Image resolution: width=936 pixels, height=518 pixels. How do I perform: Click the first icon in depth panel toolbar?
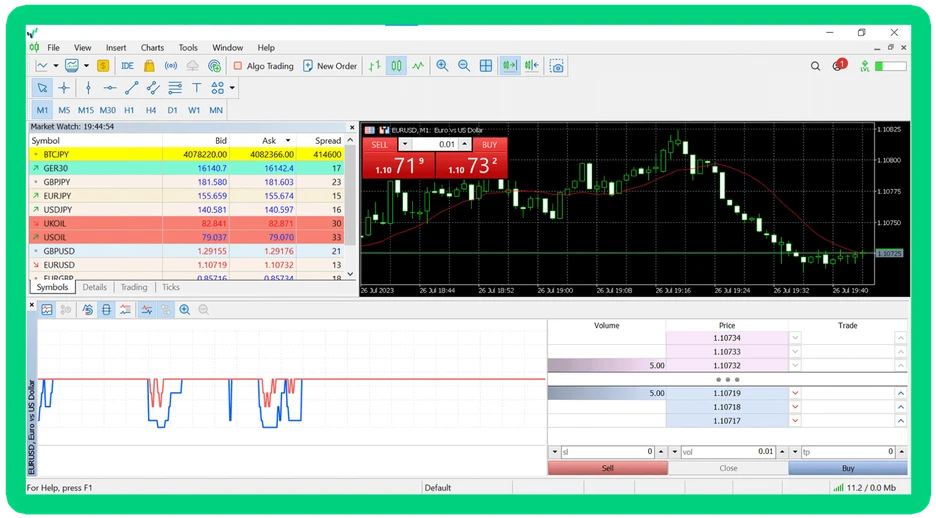tap(47, 310)
